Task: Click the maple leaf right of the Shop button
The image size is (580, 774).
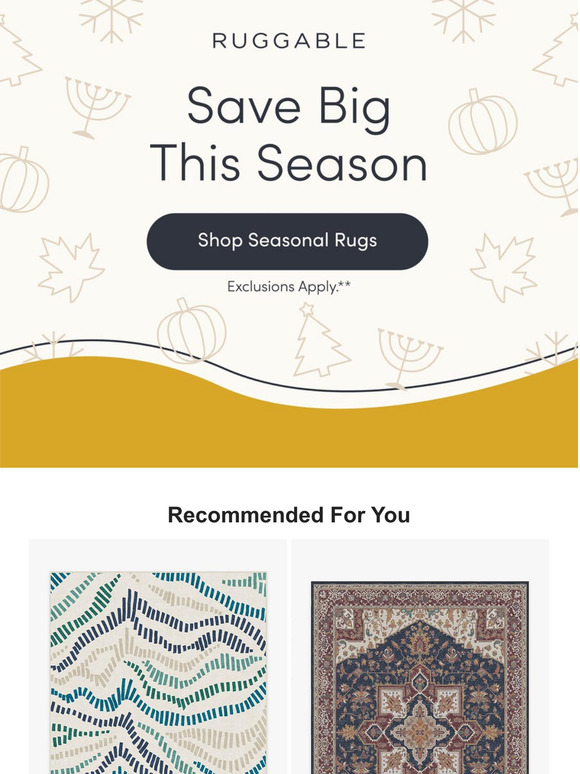Action: tap(503, 268)
